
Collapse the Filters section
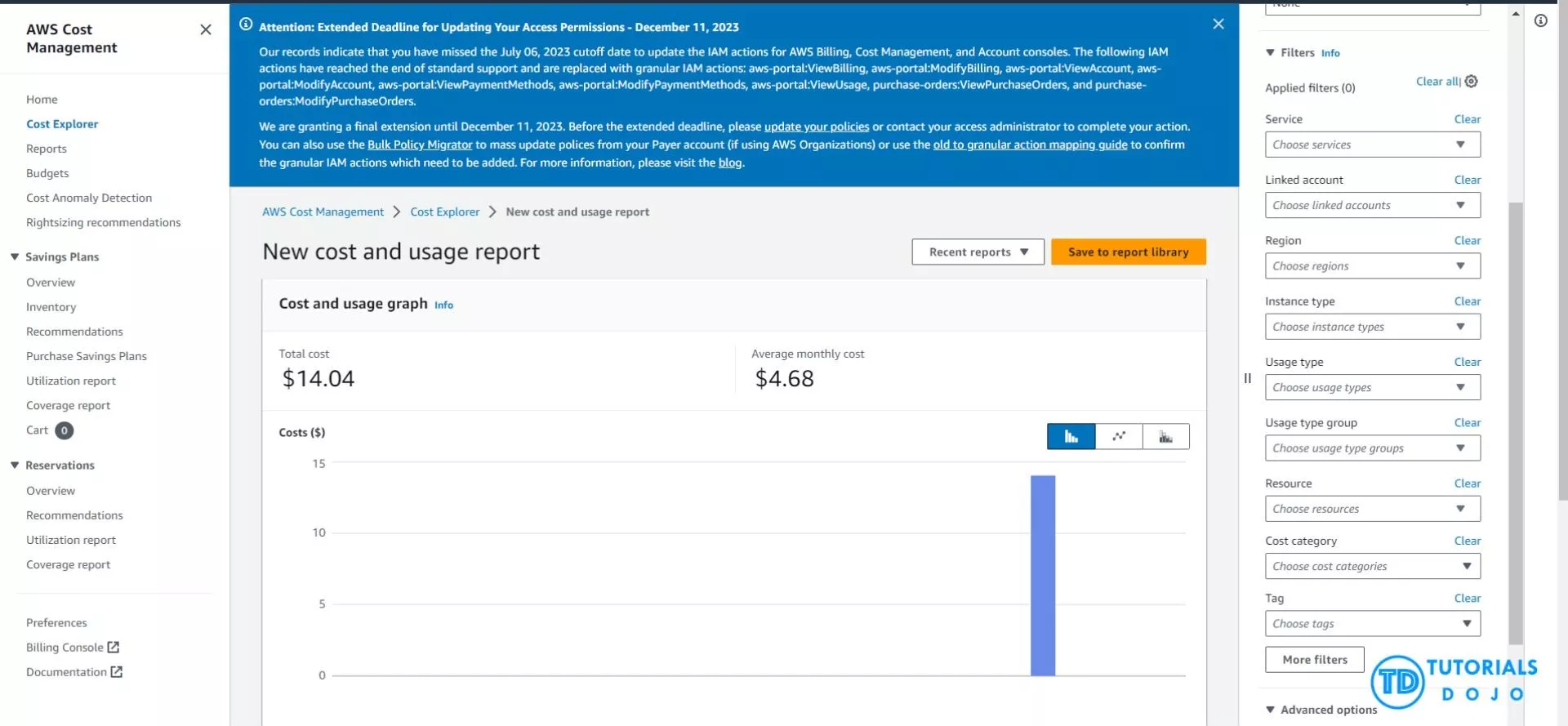(x=1270, y=52)
